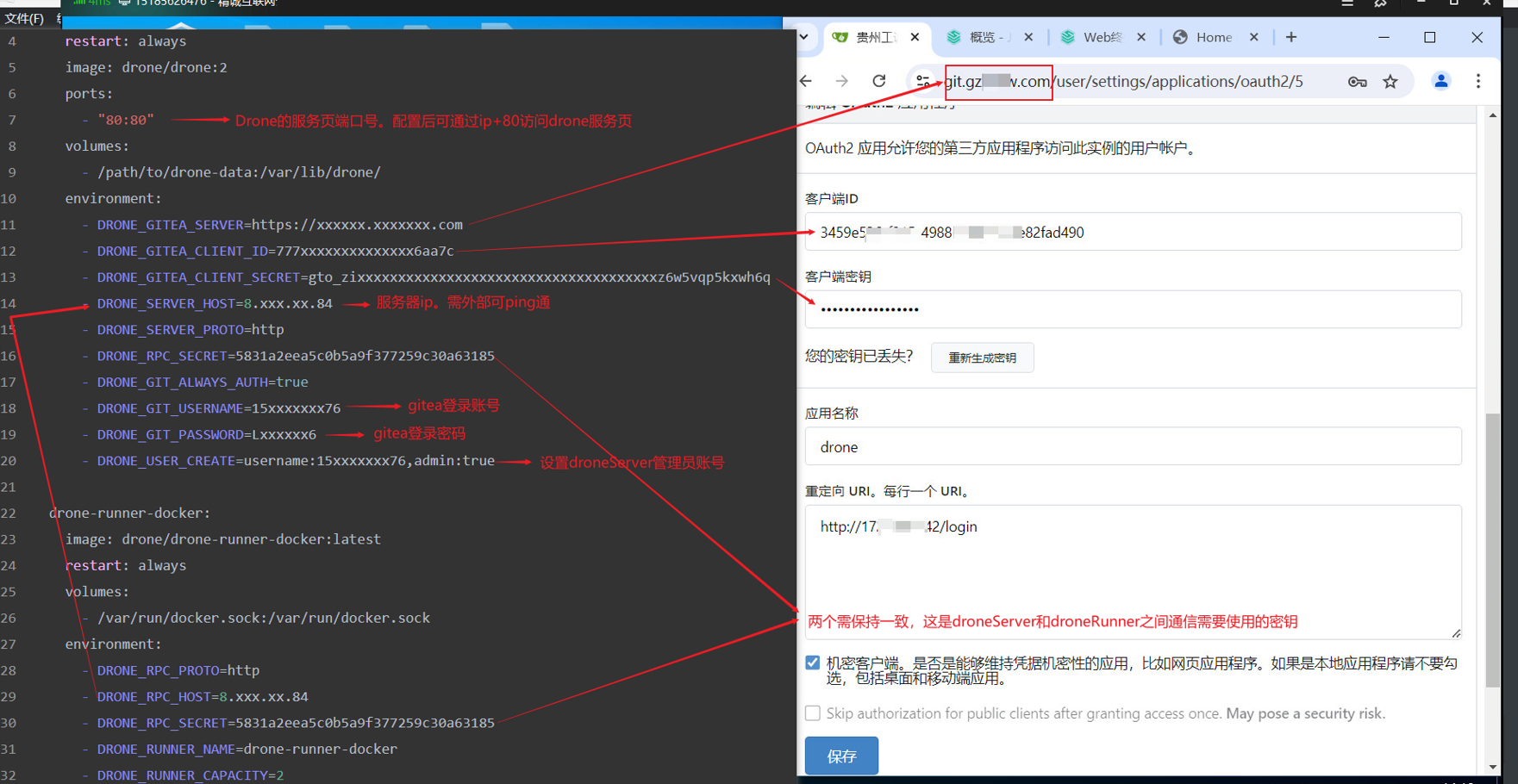This screenshot has height=784, width=1518.
Task: Click DRONE_GIT_ALWAYS_AUTH=true line
Action: (203, 382)
